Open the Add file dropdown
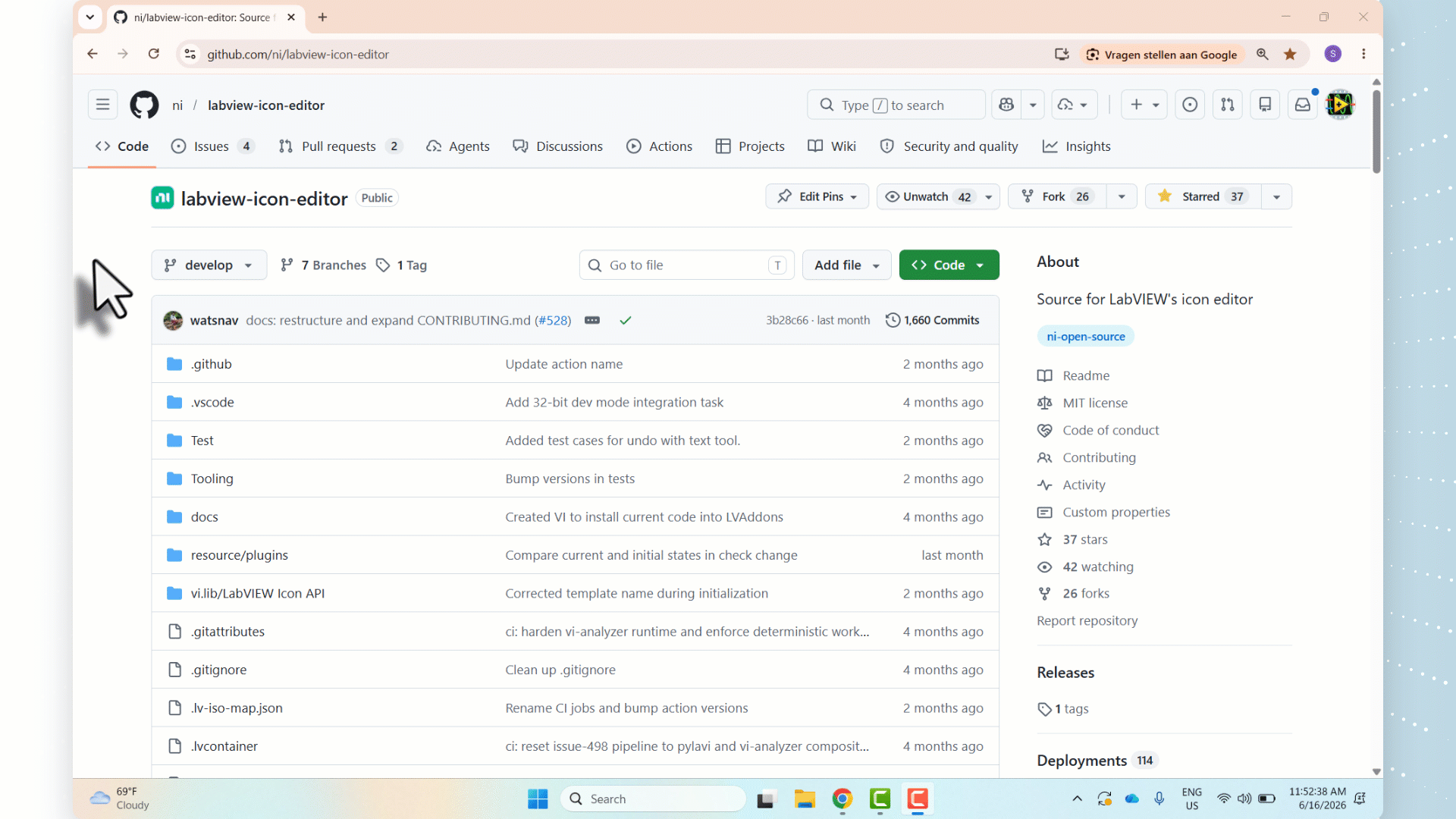Viewport: 1456px width, 819px height. [846, 265]
